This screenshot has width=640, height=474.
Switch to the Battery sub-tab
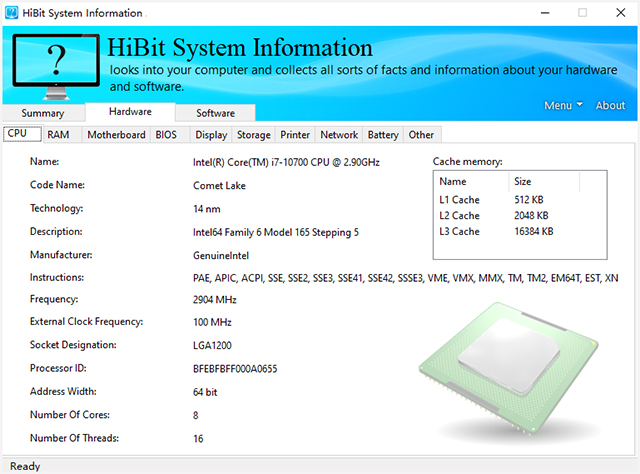383,135
